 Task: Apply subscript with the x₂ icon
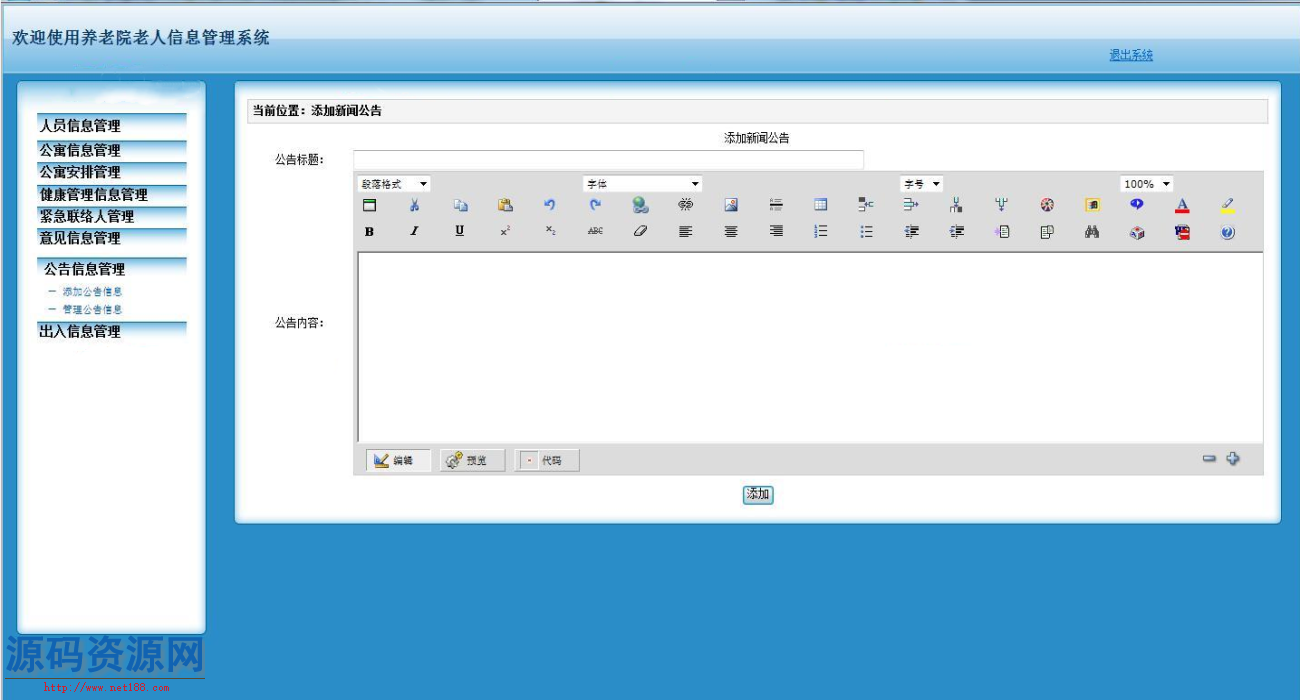[550, 231]
